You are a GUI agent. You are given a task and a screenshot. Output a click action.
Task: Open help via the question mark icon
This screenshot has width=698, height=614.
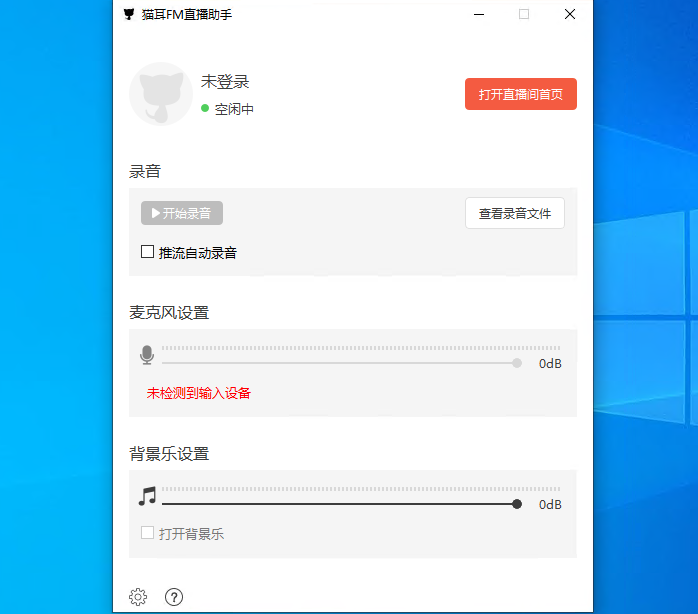[174, 597]
